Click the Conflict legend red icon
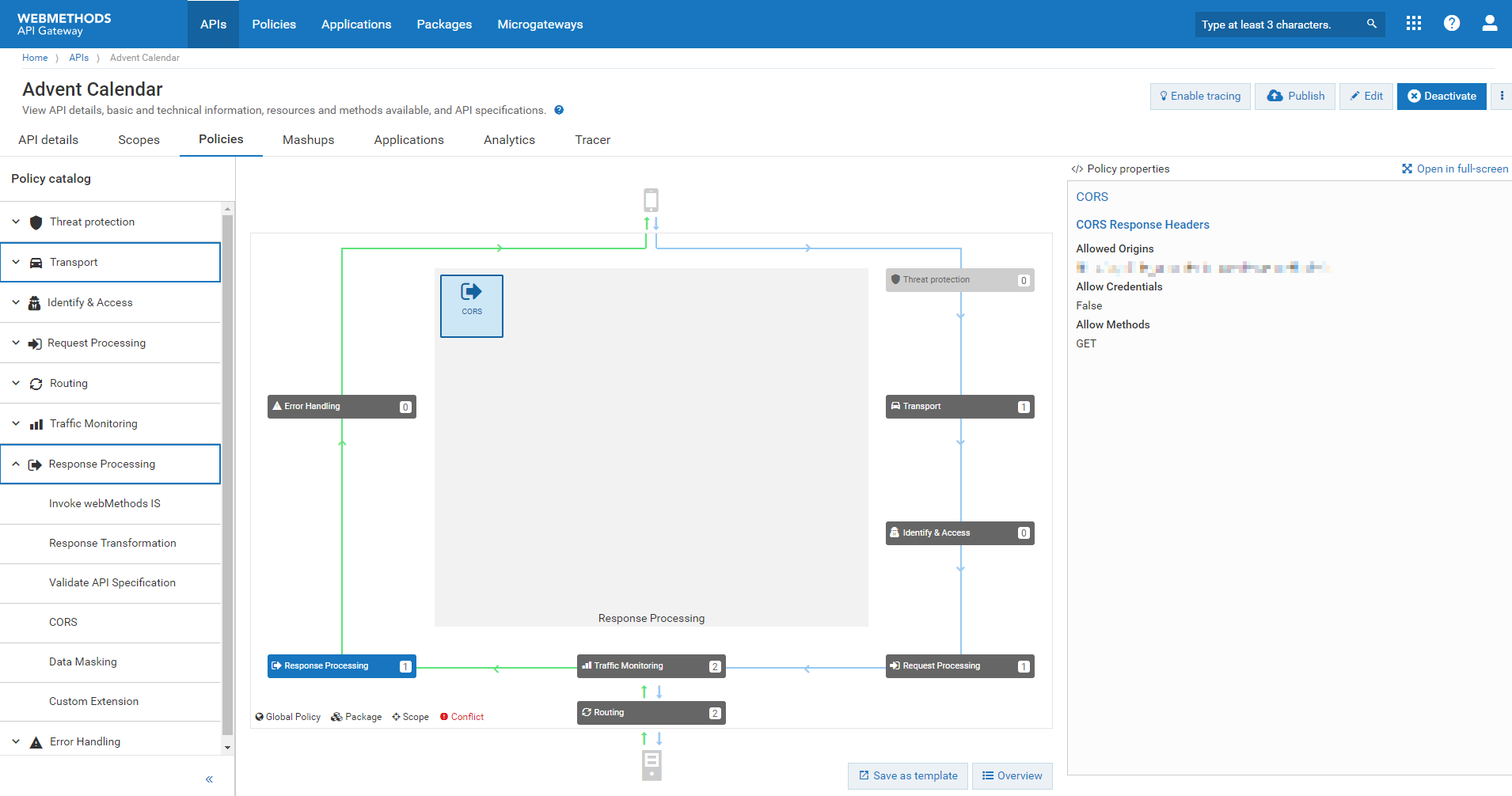The height and width of the screenshot is (796, 1512). (444, 717)
